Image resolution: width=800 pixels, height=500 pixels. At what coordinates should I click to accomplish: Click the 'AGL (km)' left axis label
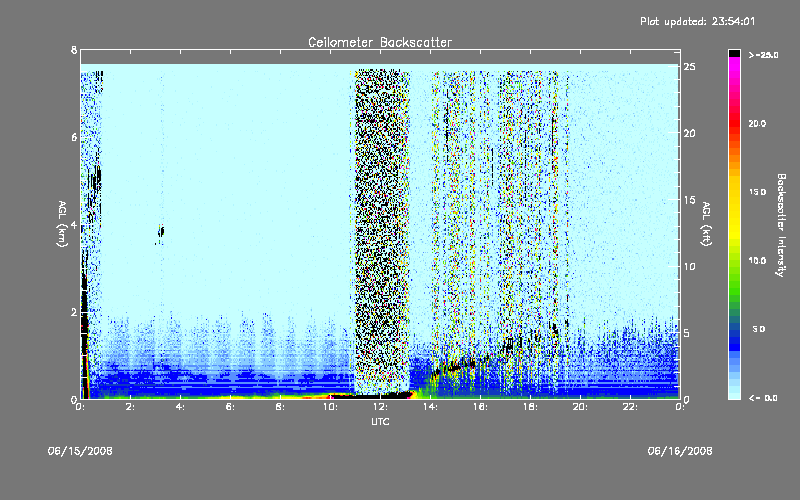[x=62, y=224]
